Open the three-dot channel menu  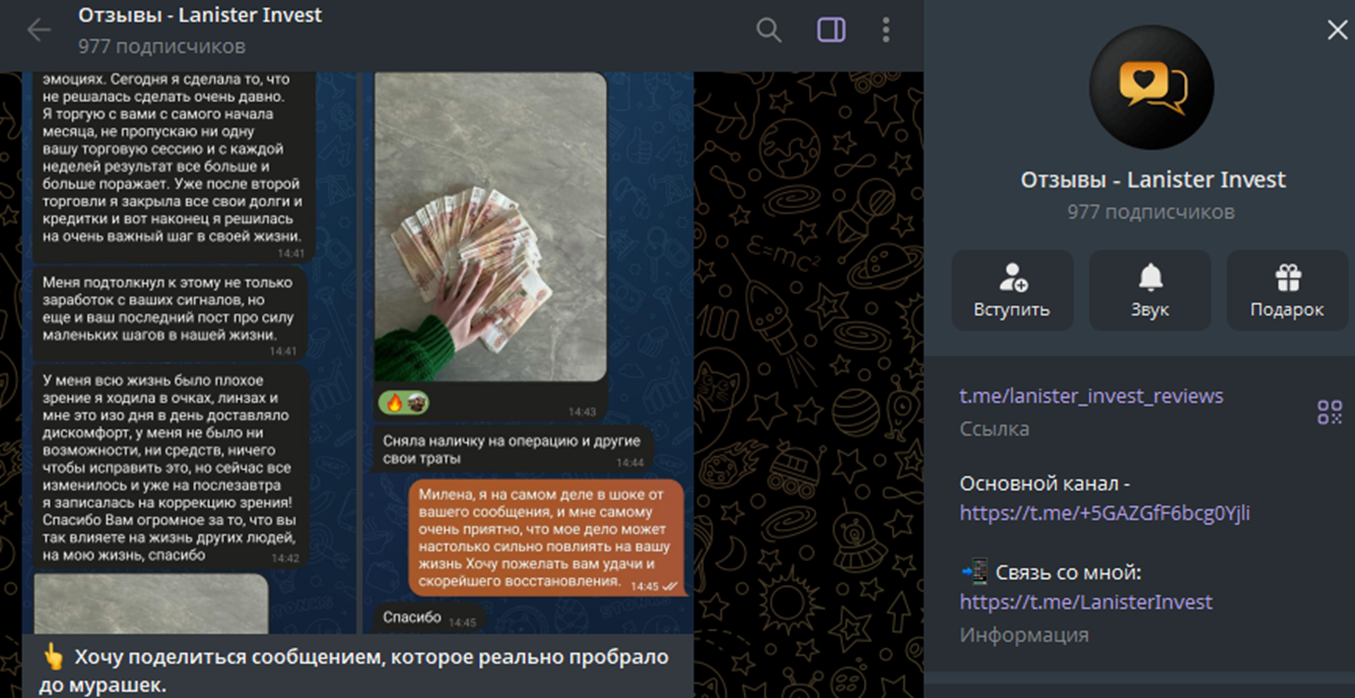[885, 30]
